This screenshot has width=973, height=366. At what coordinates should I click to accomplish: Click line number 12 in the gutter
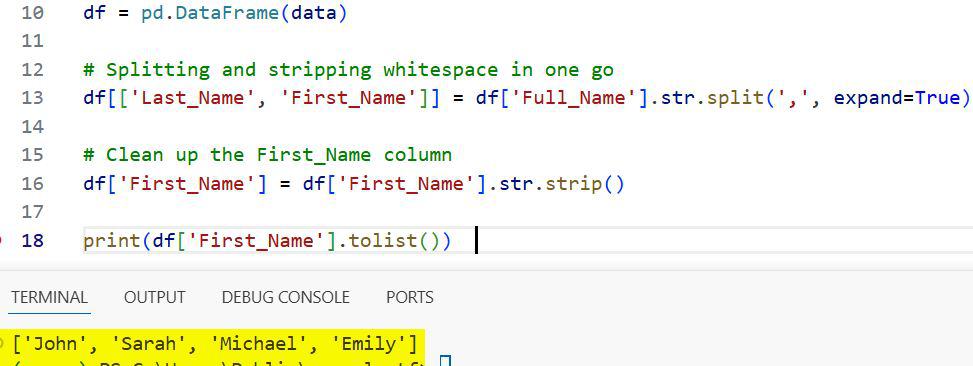[32, 69]
